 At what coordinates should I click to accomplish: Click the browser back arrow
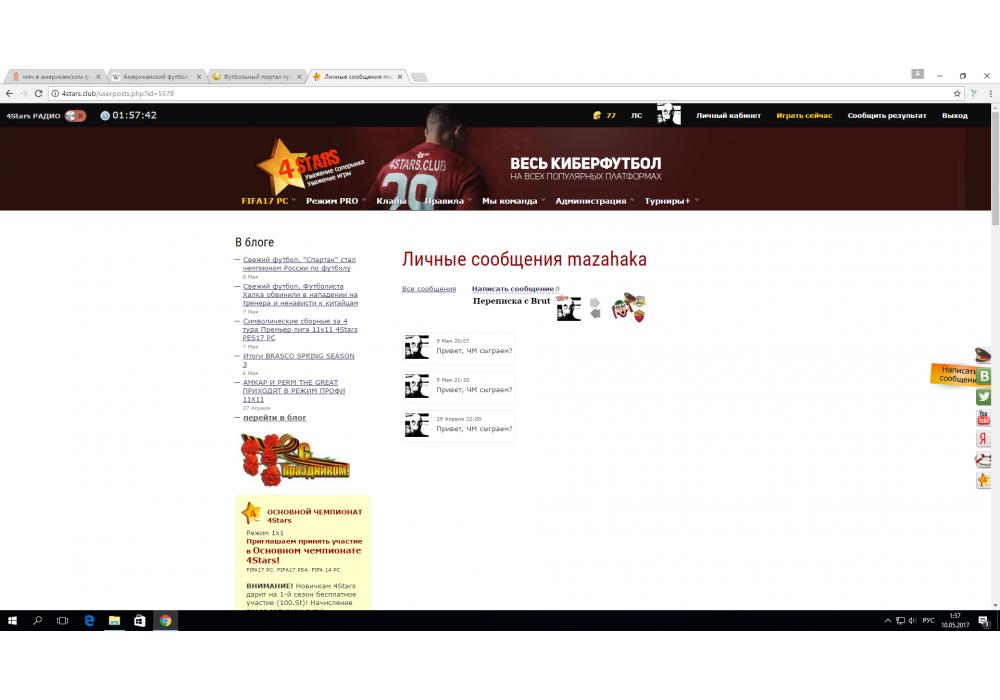[9, 93]
